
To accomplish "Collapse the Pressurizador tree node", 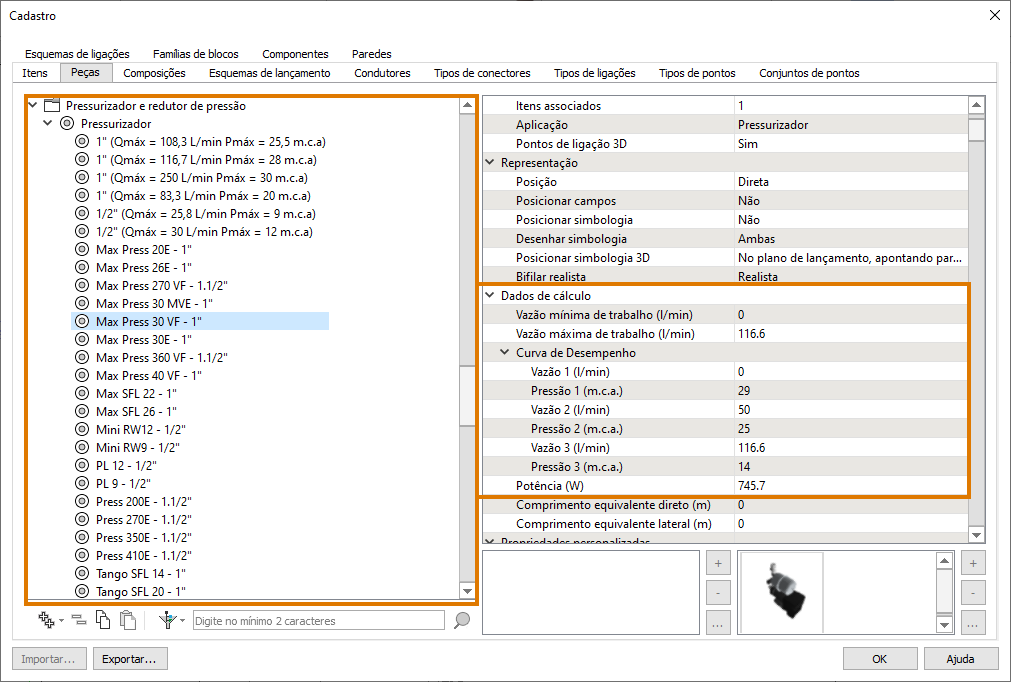I will [x=48, y=123].
